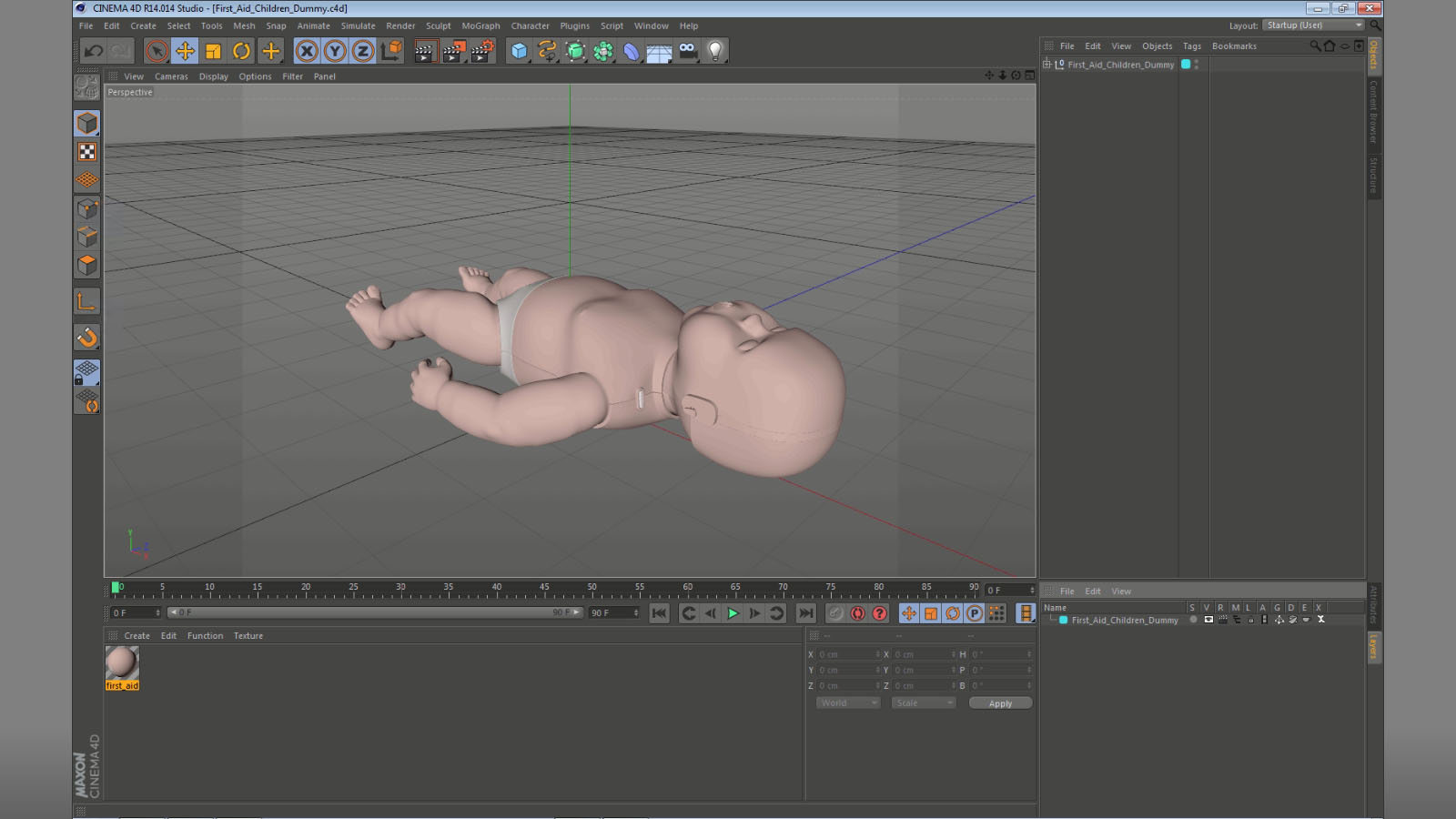Activate the Scale tool
This screenshot has height=819, width=1456.
[x=213, y=51]
